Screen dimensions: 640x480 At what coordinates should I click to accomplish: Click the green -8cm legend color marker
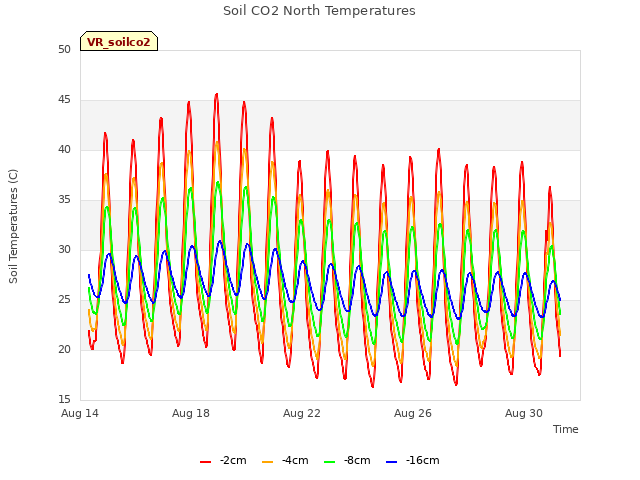(329, 462)
